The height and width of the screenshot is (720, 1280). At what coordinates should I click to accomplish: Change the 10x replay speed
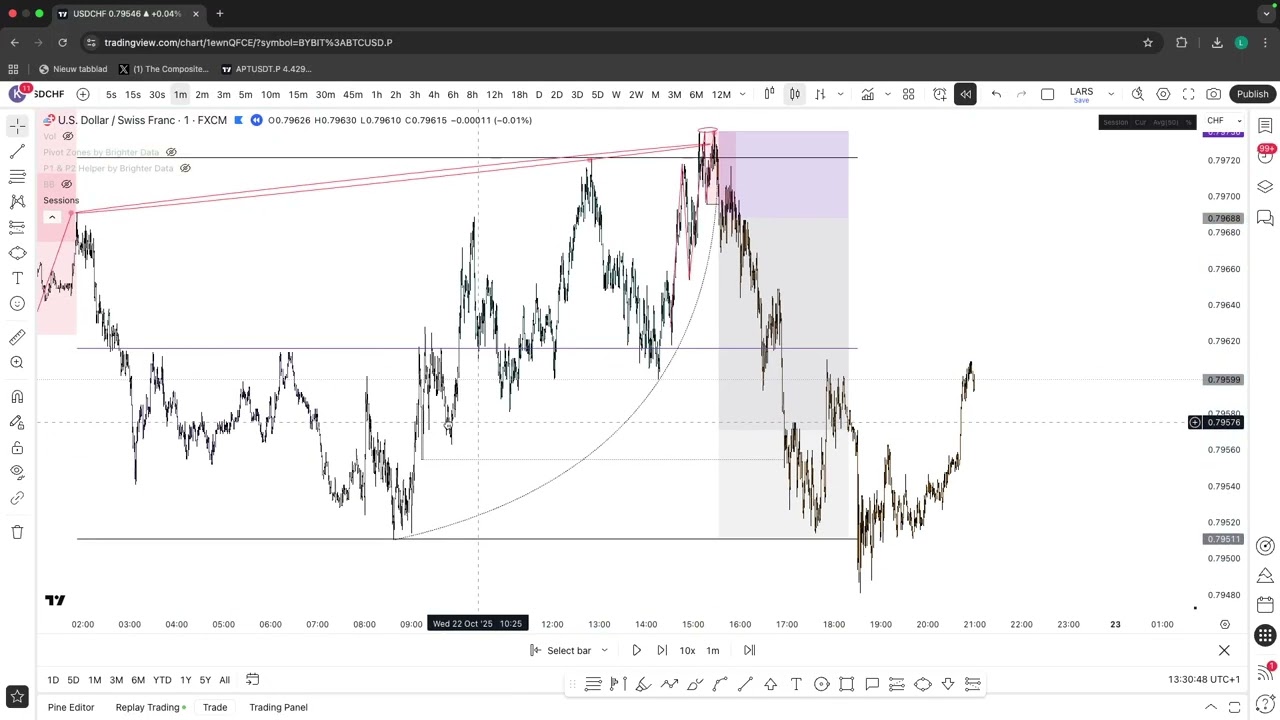687,650
